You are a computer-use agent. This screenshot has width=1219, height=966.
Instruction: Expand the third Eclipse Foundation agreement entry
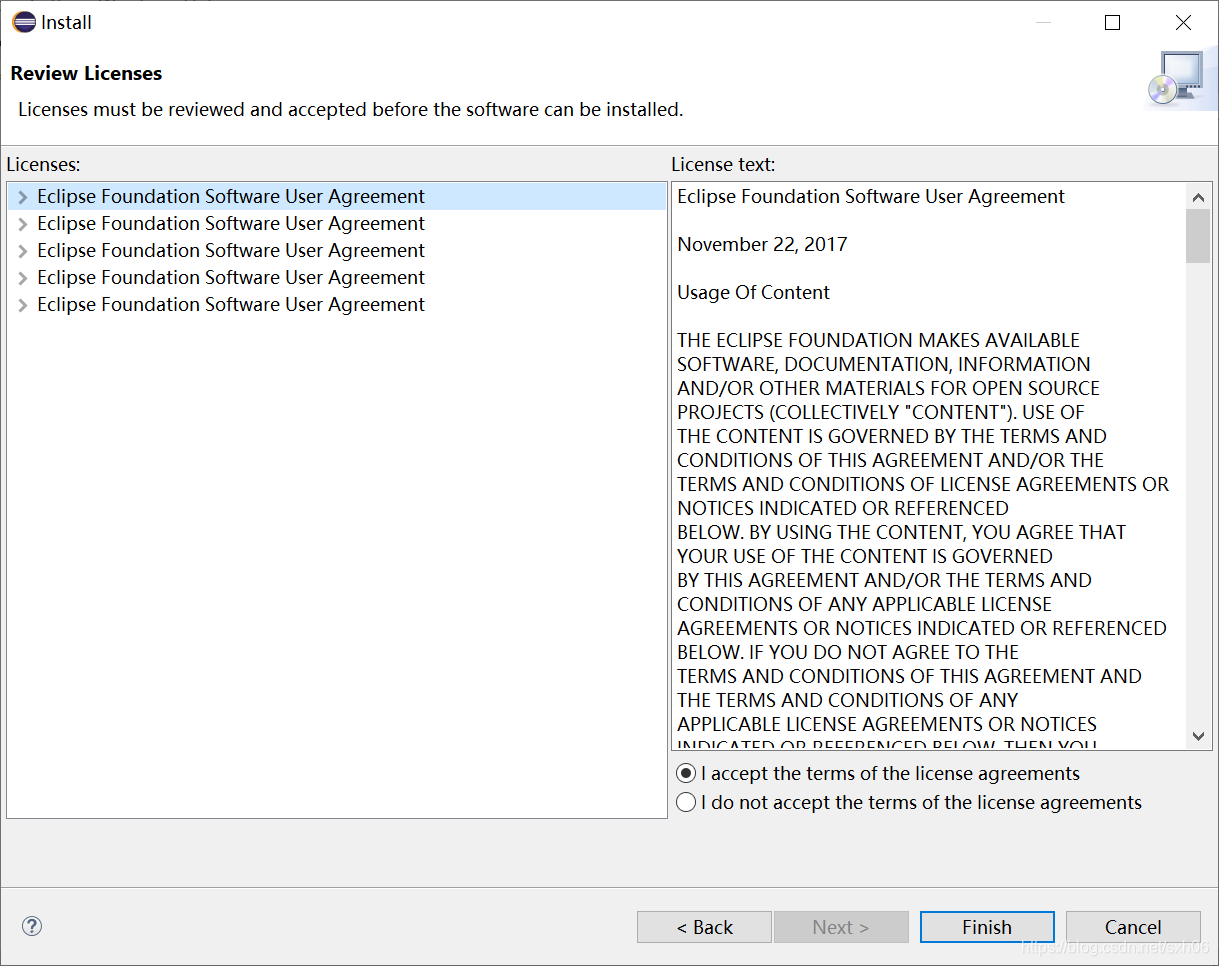pyautogui.click(x=22, y=251)
